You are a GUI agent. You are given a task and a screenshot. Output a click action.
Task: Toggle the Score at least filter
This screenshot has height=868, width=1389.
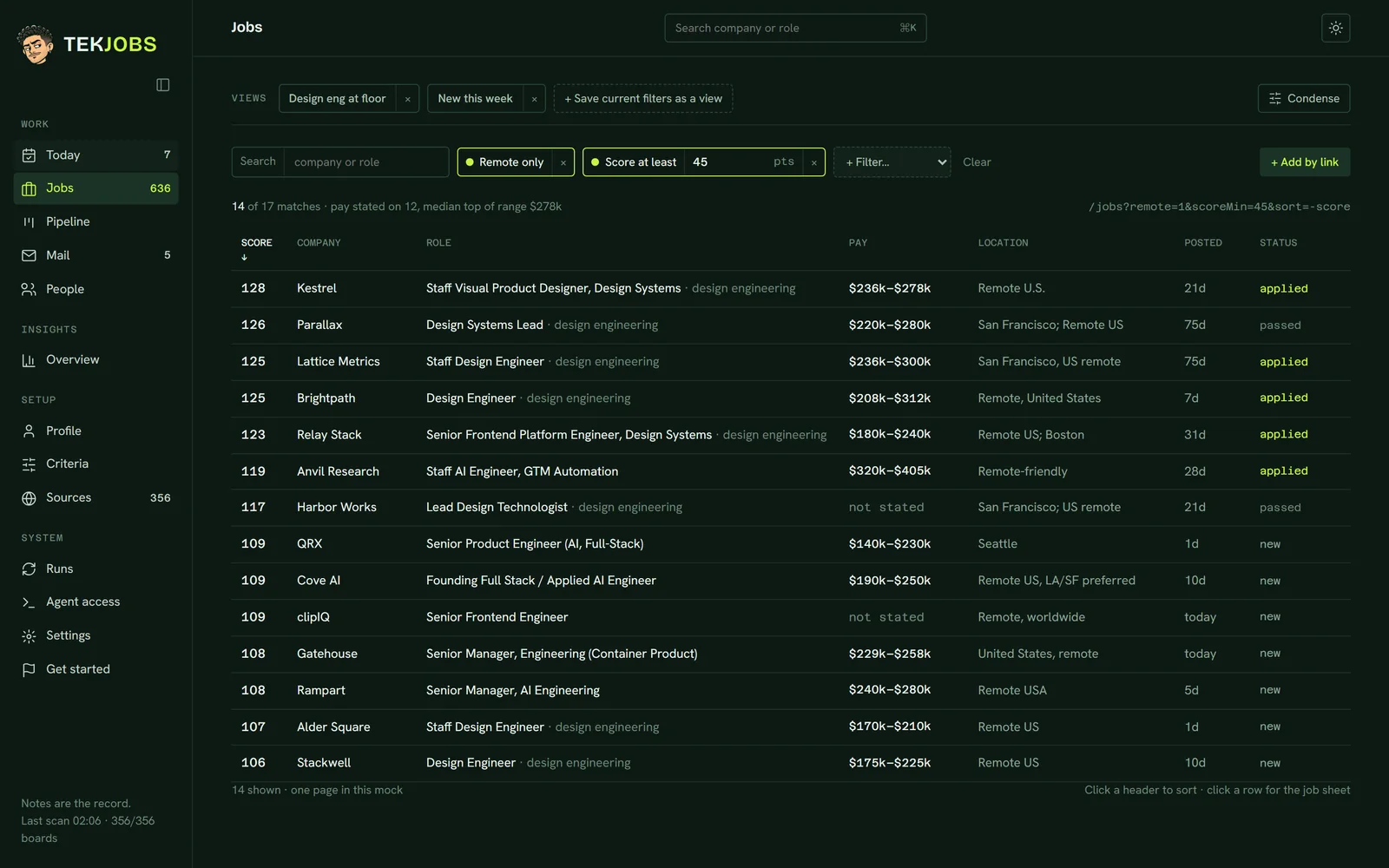pos(633,162)
